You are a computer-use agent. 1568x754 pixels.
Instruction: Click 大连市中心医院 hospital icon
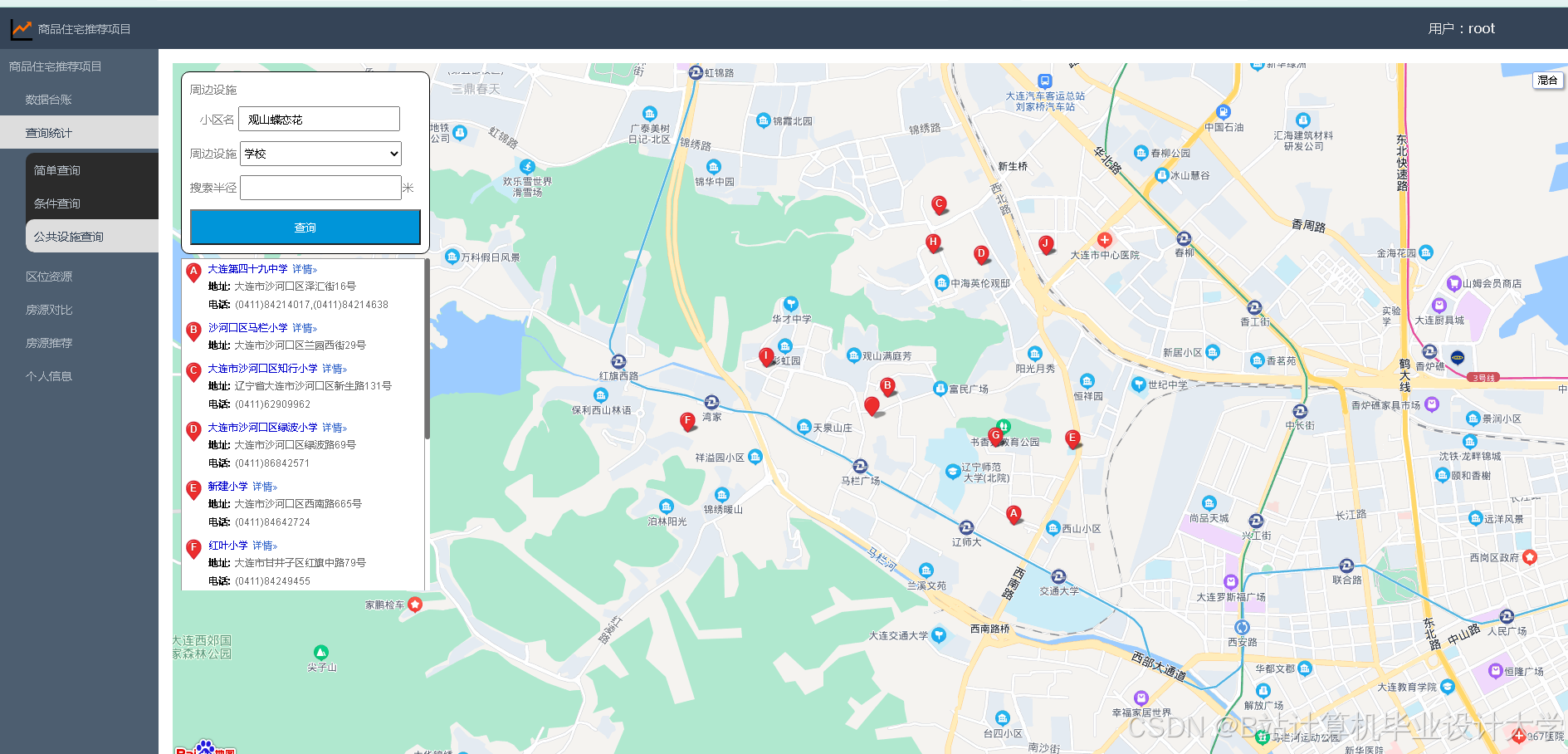pyautogui.click(x=1105, y=240)
